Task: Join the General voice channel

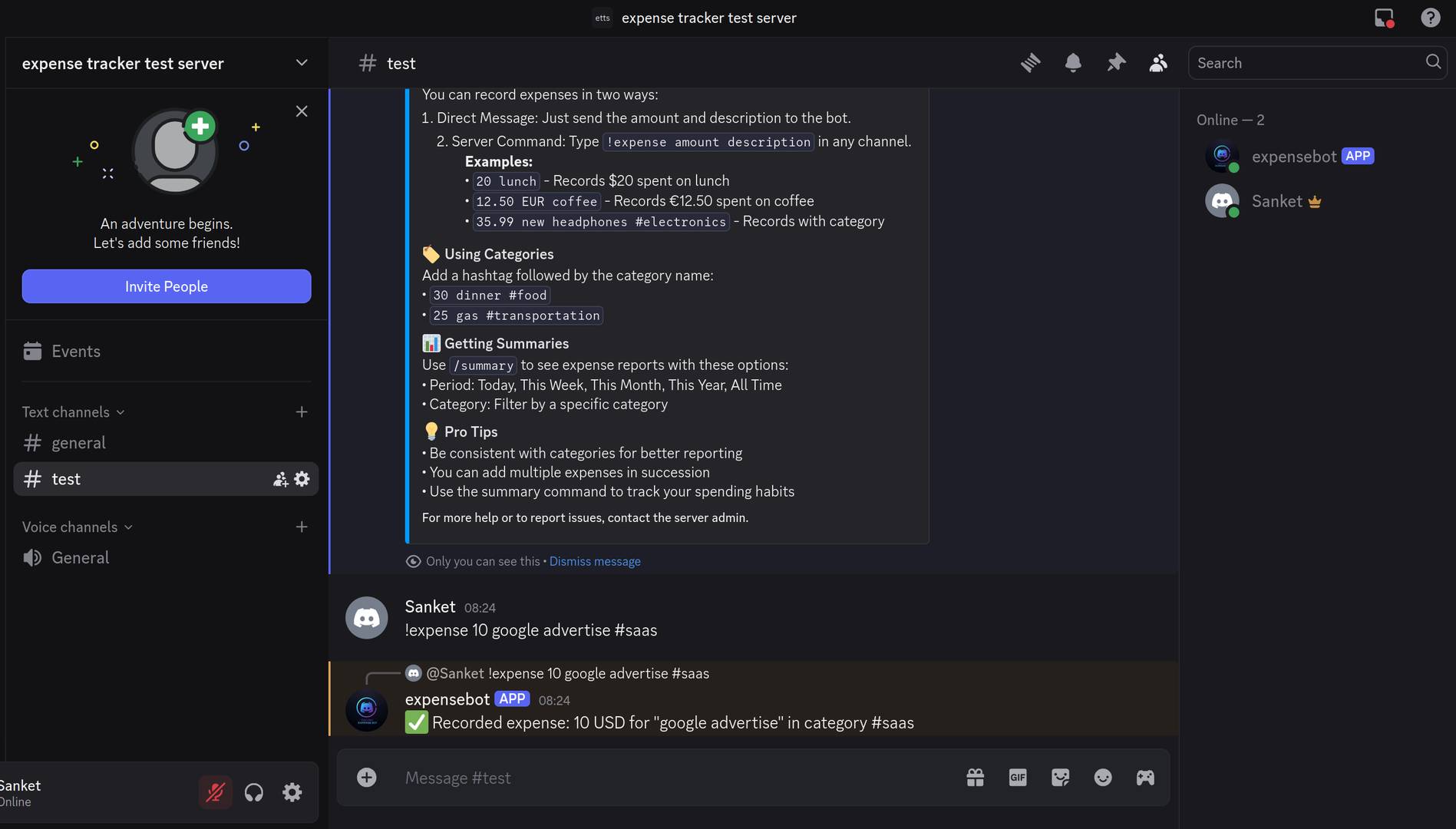Action: click(166, 558)
